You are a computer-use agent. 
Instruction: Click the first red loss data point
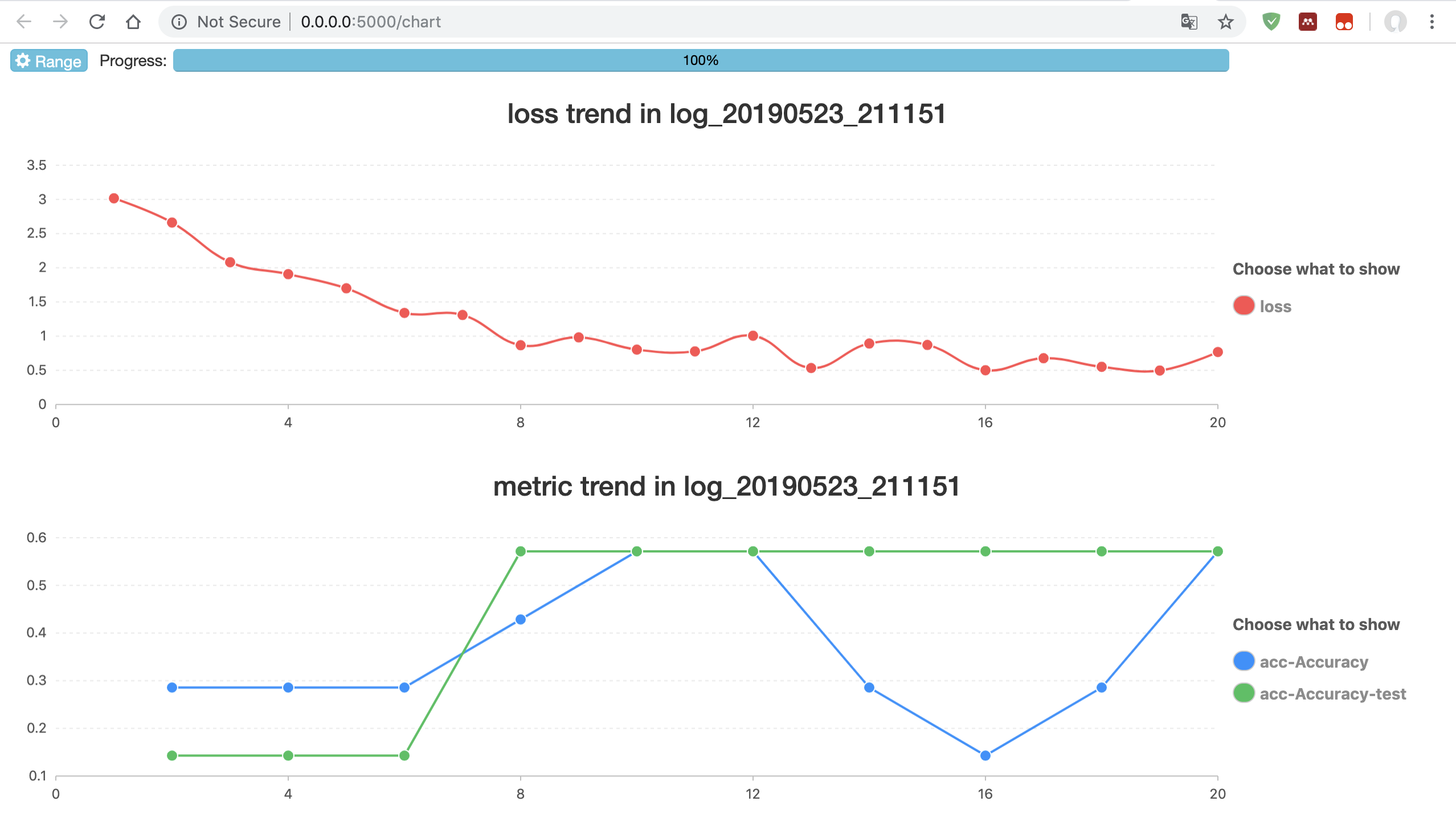point(114,198)
